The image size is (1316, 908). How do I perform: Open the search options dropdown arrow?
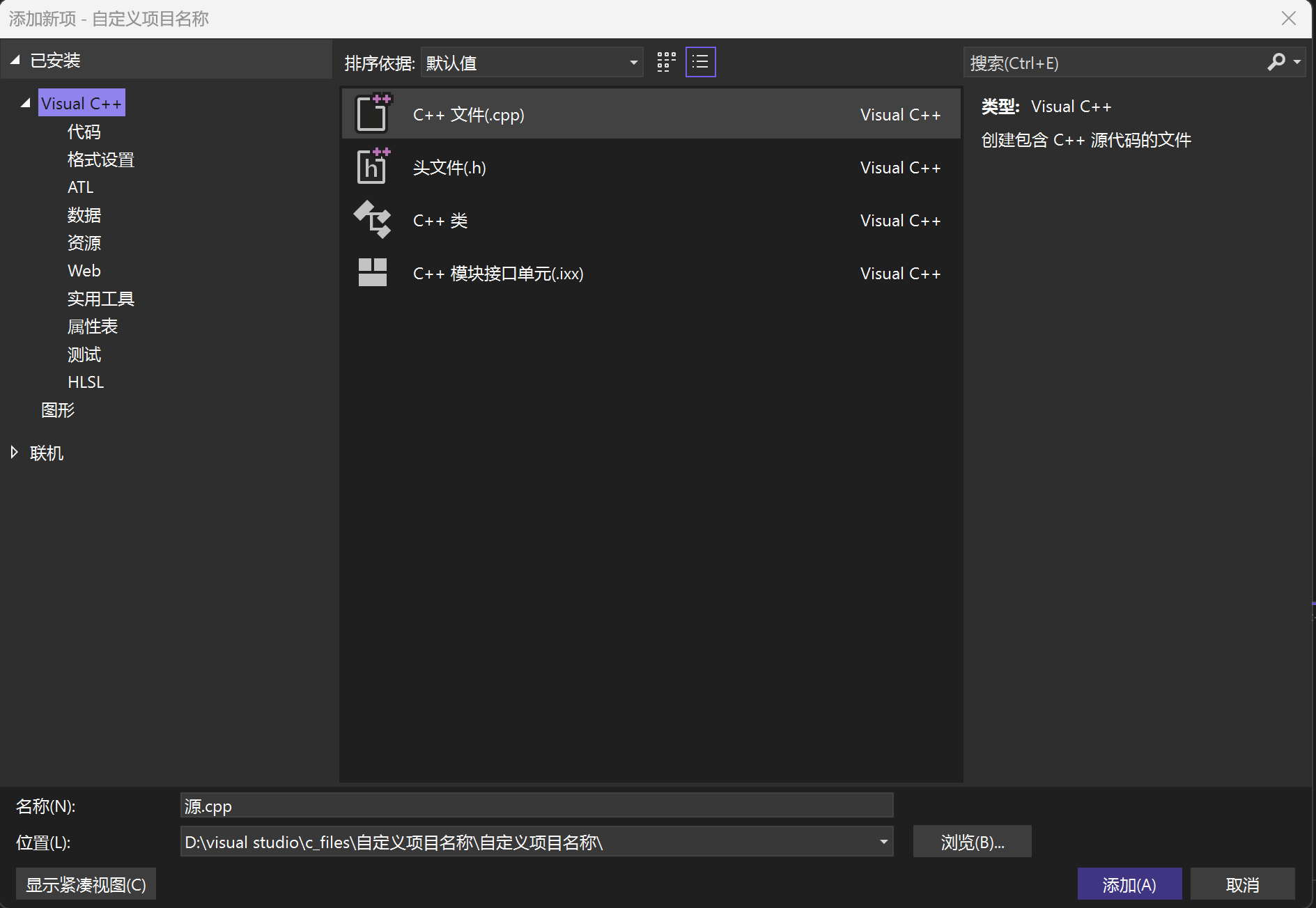(x=1297, y=63)
